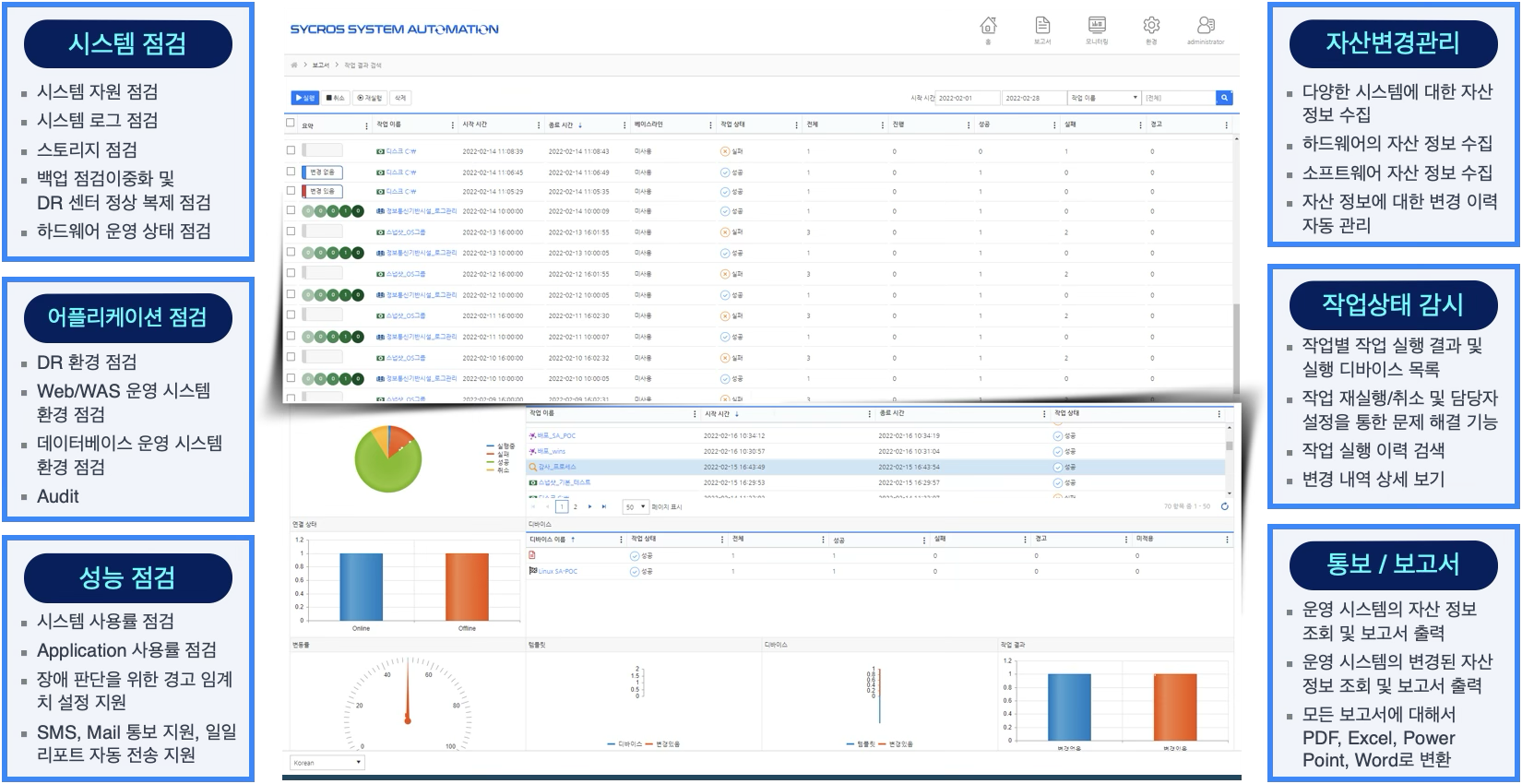Screen dimensions: 1522x784
Task: Check the first row's checkbox for 11:08:39 job
Action: pyautogui.click(x=291, y=150)
